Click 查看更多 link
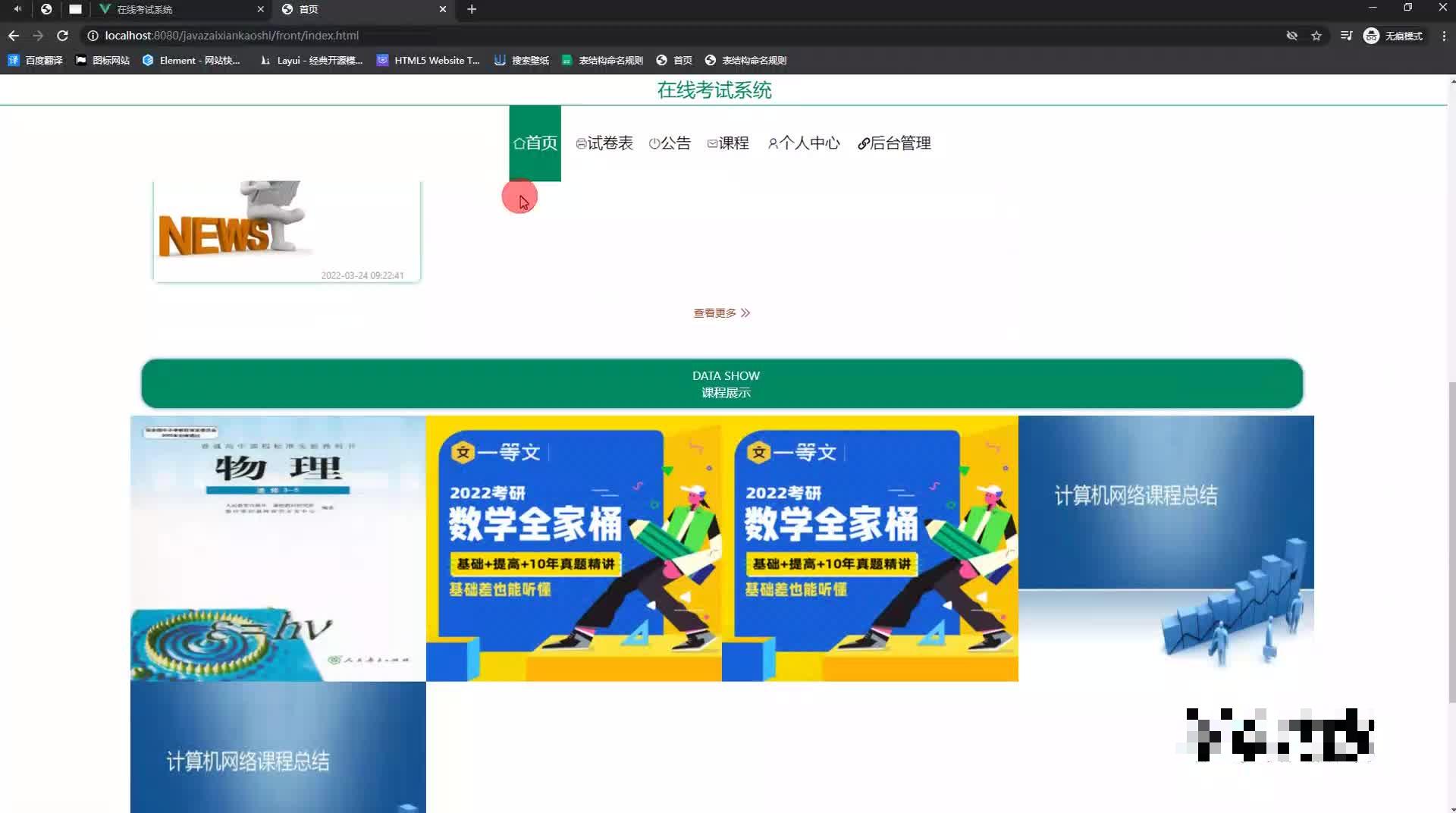This screenshot has height=813, width=1456. pyautogui.click(x=721, y=313)
